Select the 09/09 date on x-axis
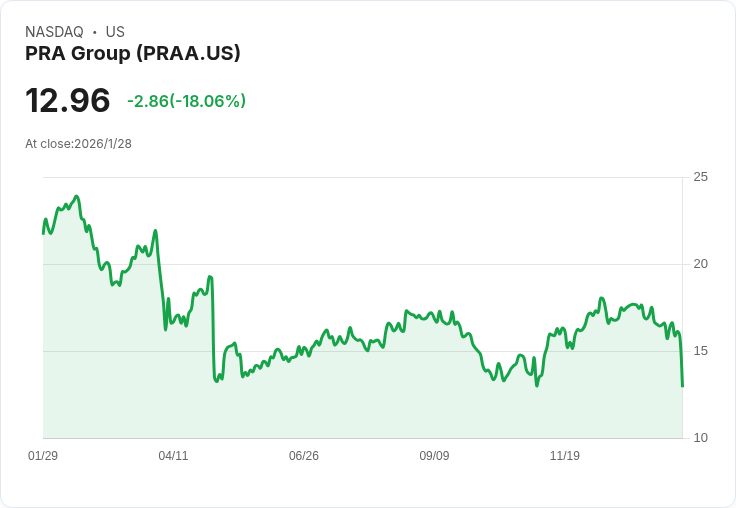The width and height of the screenshot is (736, 508). point(434,456)
